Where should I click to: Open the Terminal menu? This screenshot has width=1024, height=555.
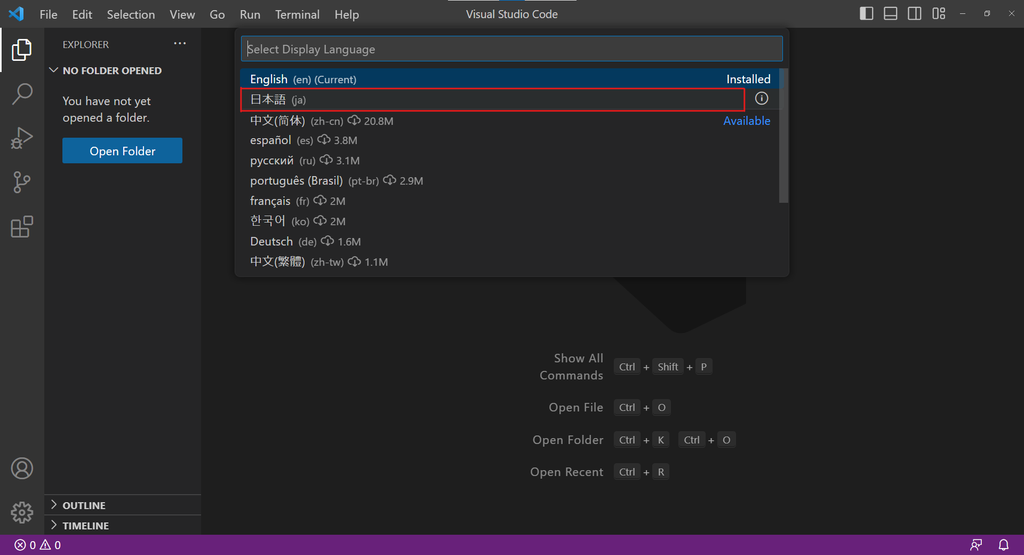coord(297,15)
